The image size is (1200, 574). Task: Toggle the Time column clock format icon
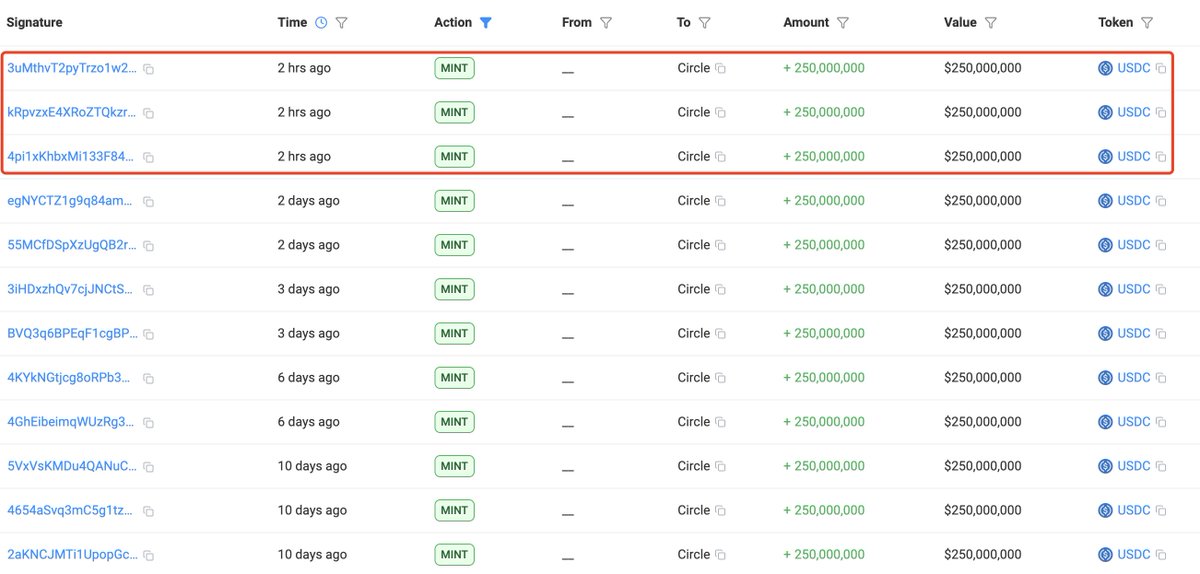click(321, 22)
